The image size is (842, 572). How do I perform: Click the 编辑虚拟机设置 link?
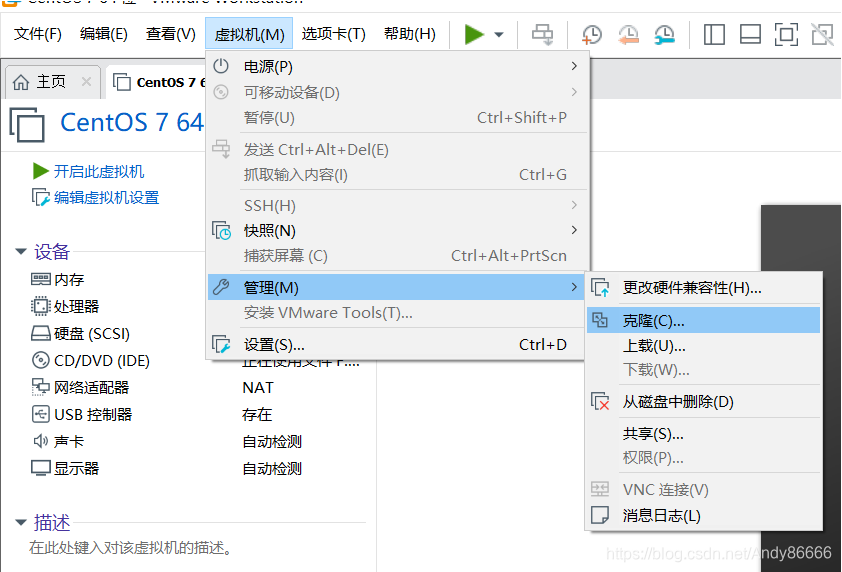[106, 198]
